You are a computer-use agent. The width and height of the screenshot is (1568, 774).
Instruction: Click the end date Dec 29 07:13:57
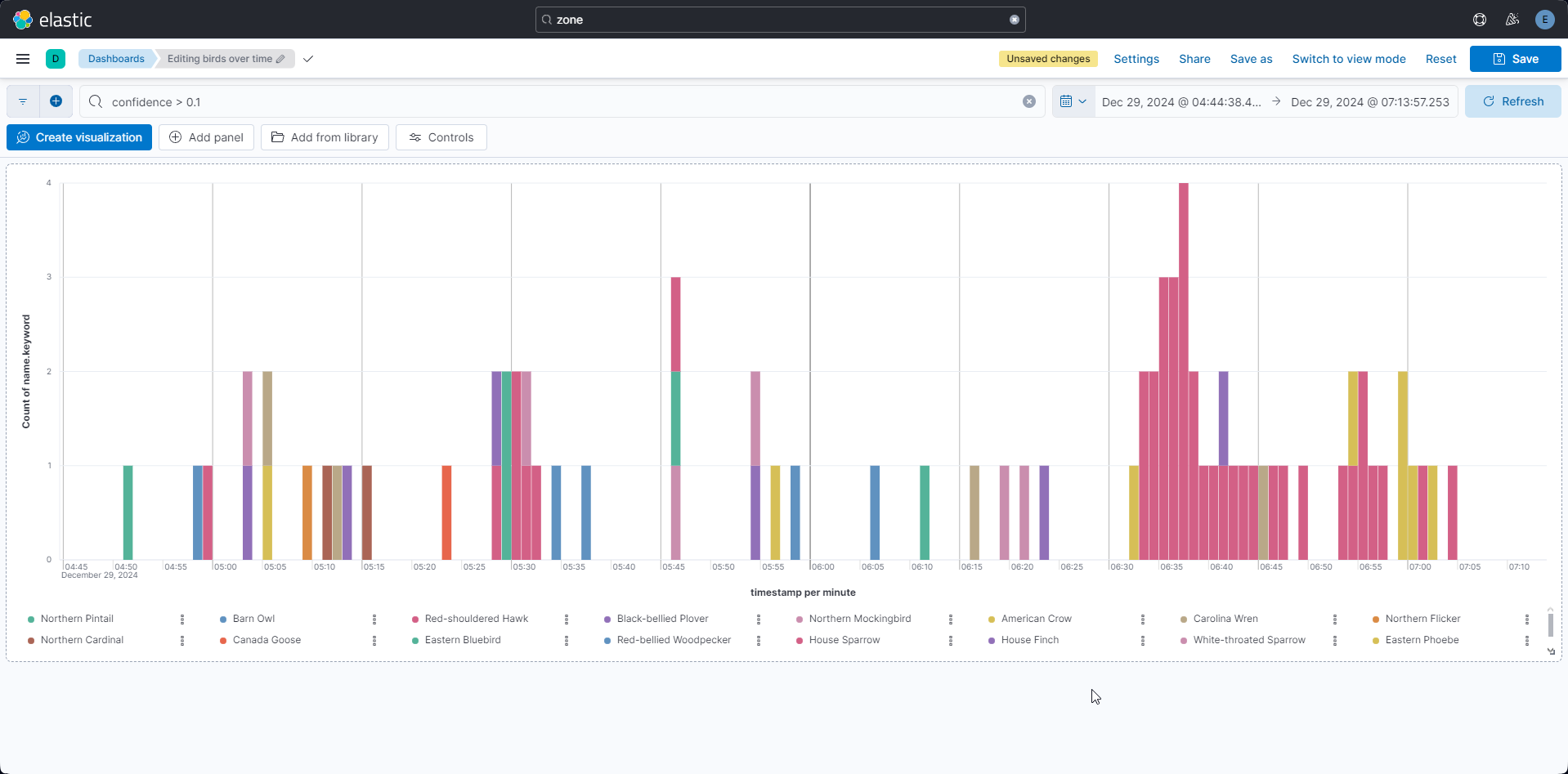pyautogui.click(x=1370, y=102)
